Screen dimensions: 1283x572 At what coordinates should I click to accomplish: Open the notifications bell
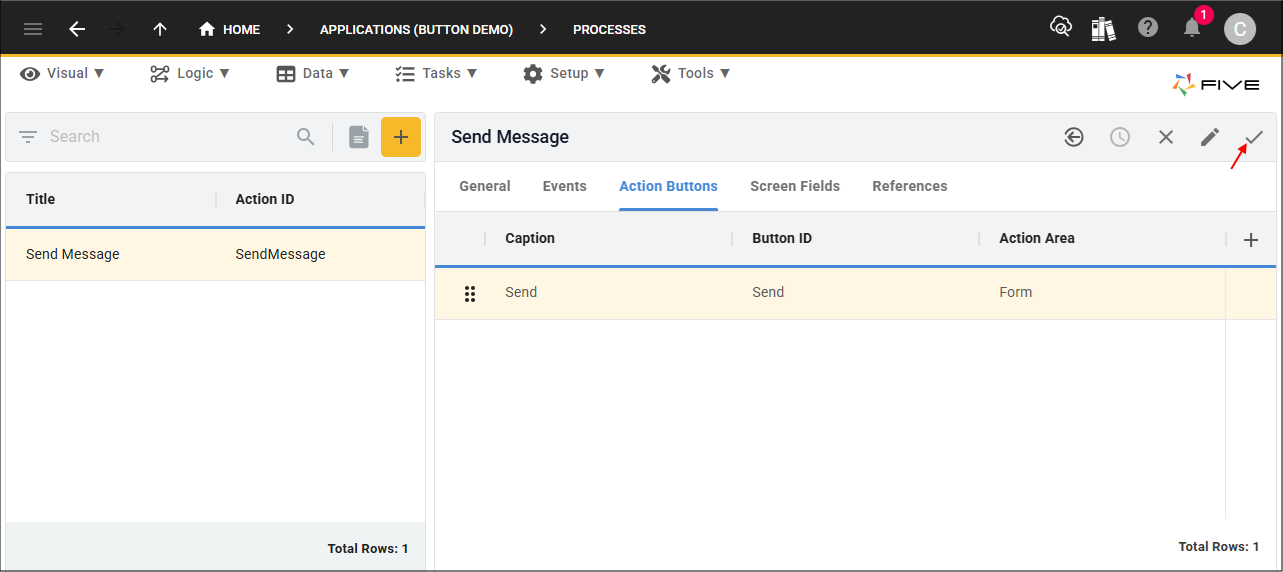tap(1192, 28)
